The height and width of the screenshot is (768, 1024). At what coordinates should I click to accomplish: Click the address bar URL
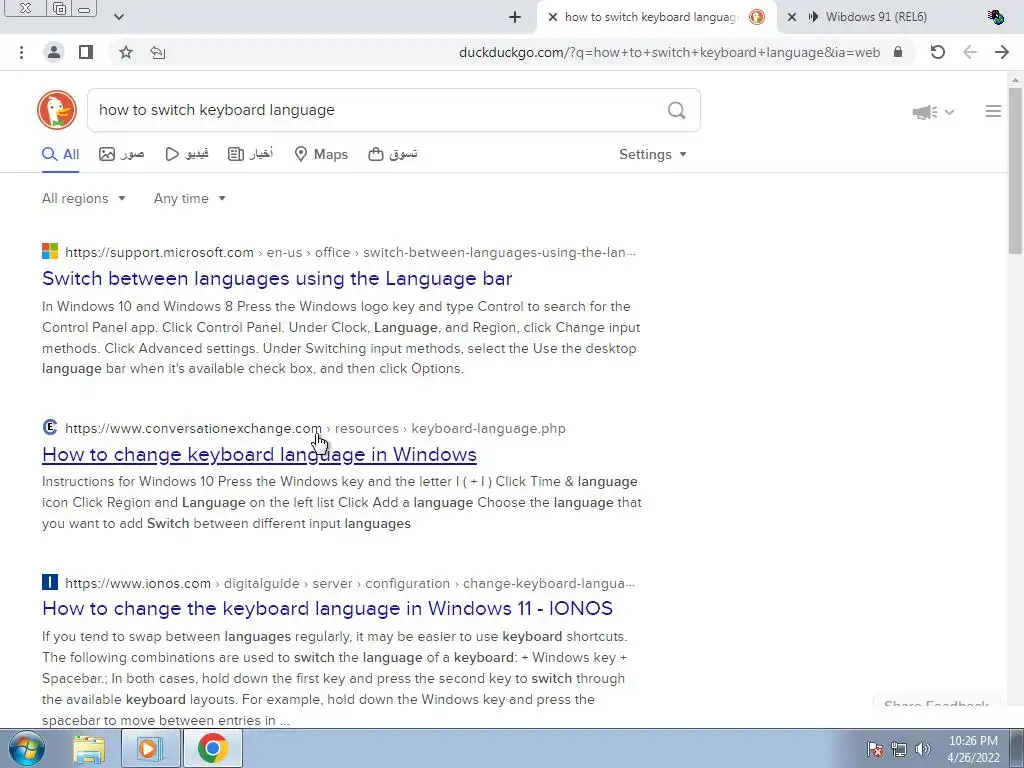(x=669, y=52)
